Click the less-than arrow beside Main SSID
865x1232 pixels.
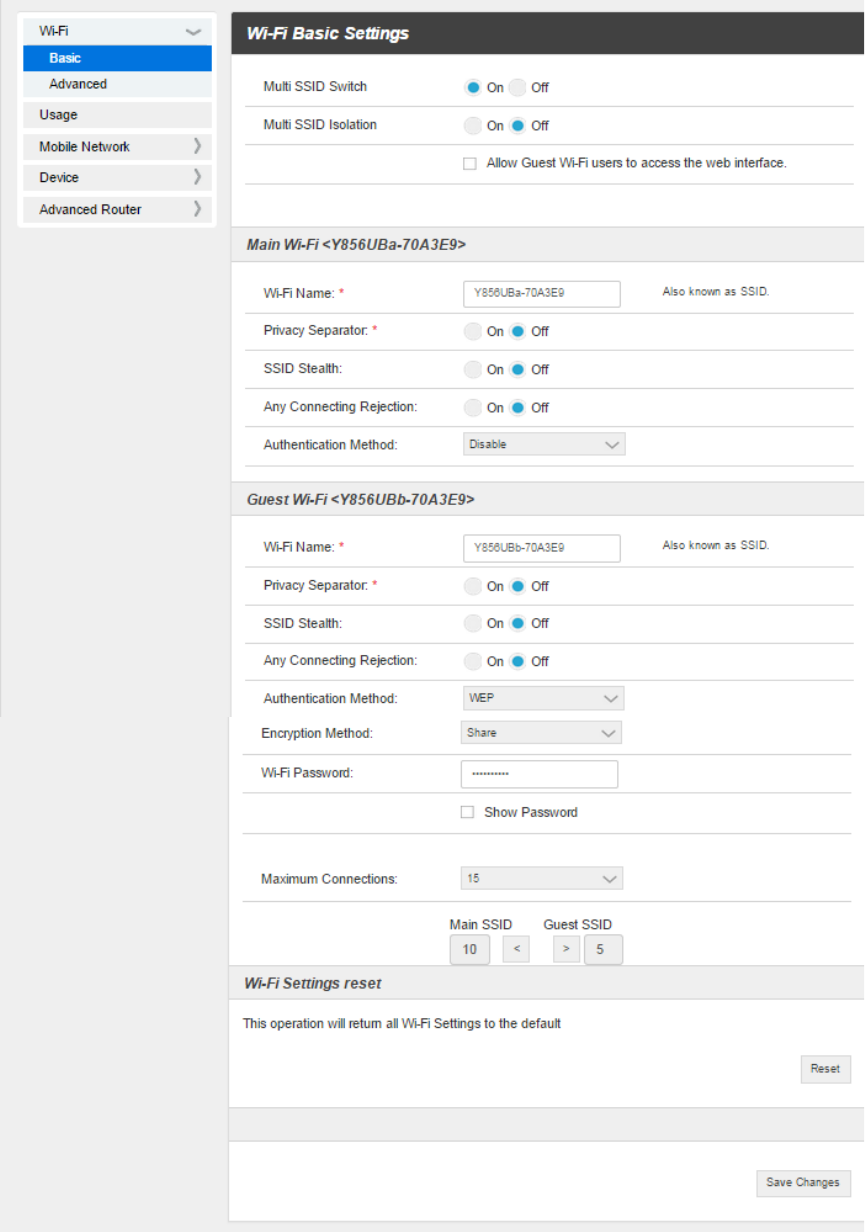coord(516,949)
